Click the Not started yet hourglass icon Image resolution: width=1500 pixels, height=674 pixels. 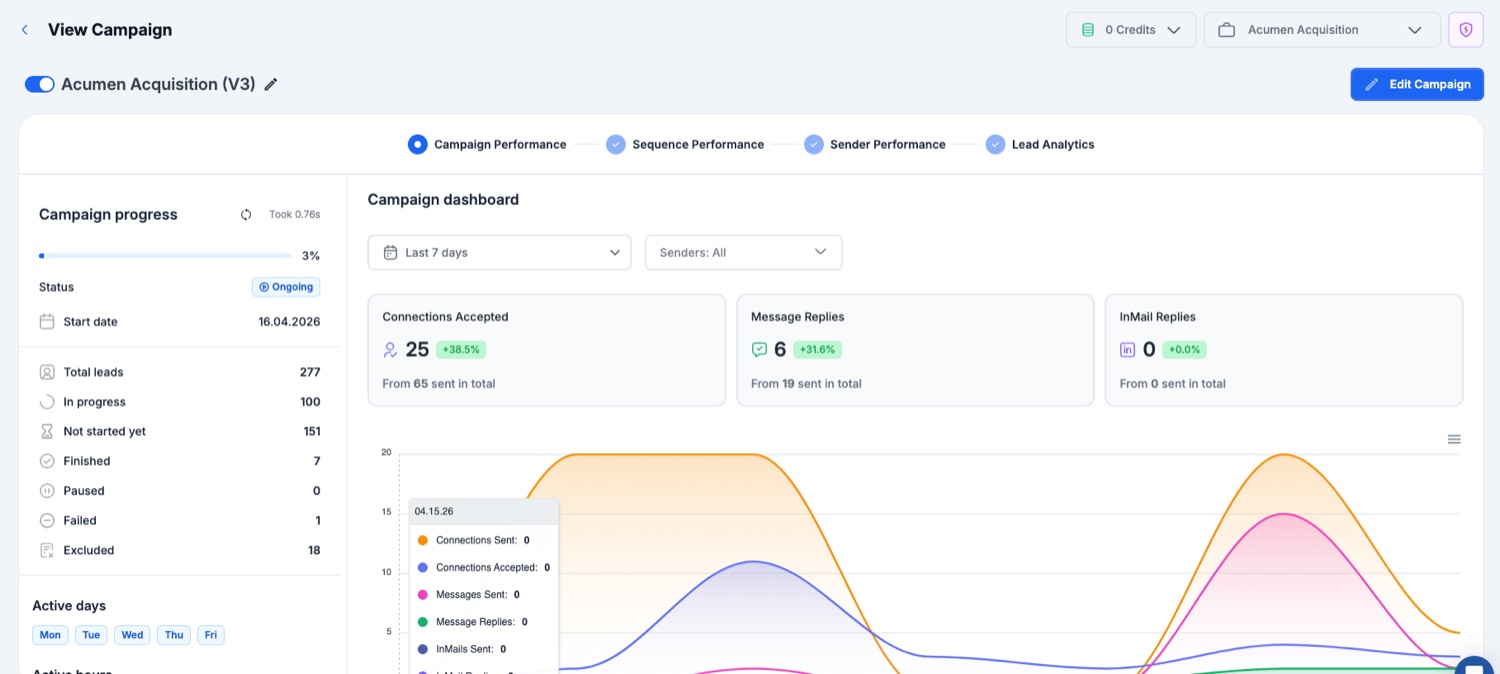click(x=47, y=432)
